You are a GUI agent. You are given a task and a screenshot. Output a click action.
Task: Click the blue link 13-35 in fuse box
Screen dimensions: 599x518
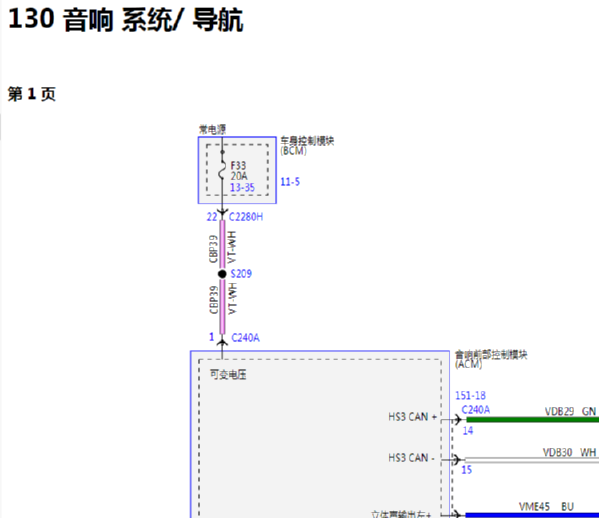tap(242, 188)
